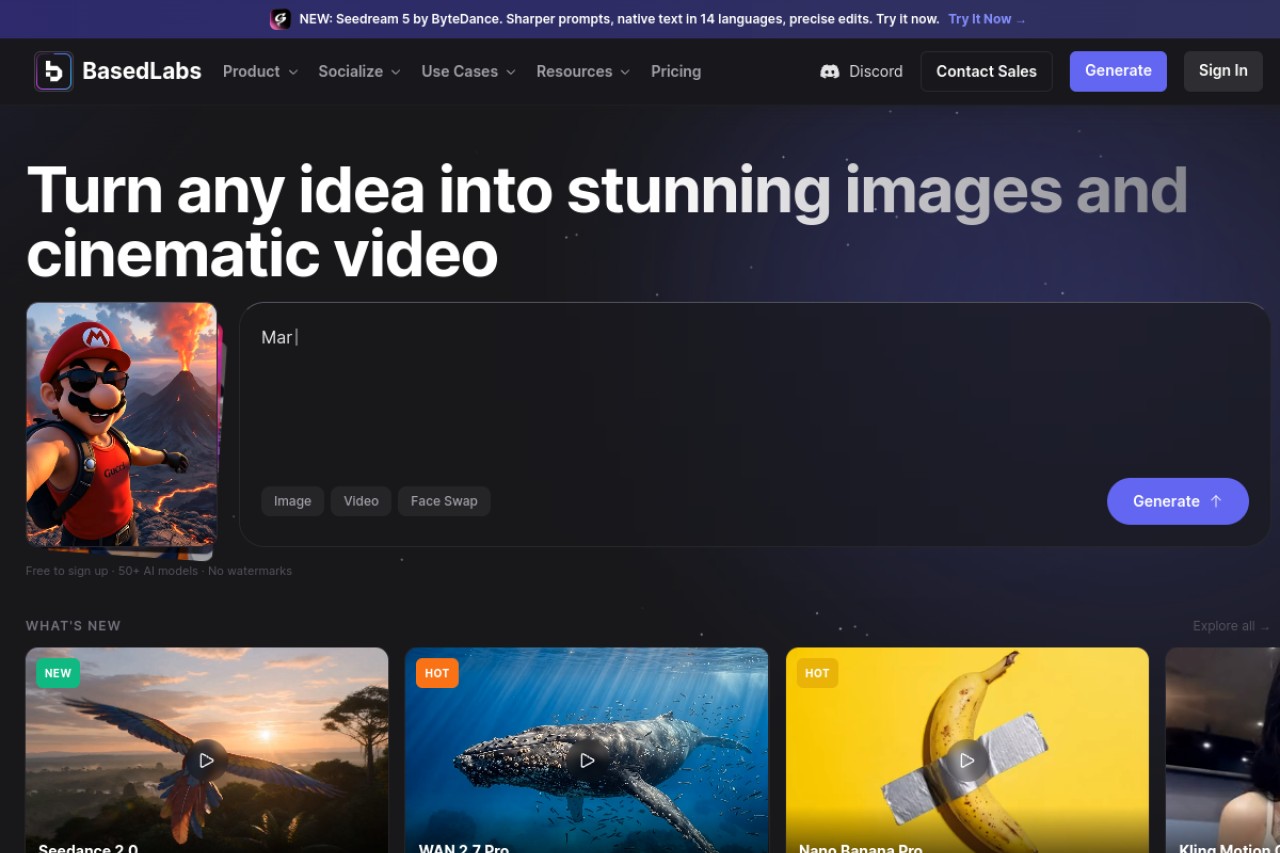Click the NEW badge on Seedance card
This screenshot has width=1280, height=853.
point(58,673)
